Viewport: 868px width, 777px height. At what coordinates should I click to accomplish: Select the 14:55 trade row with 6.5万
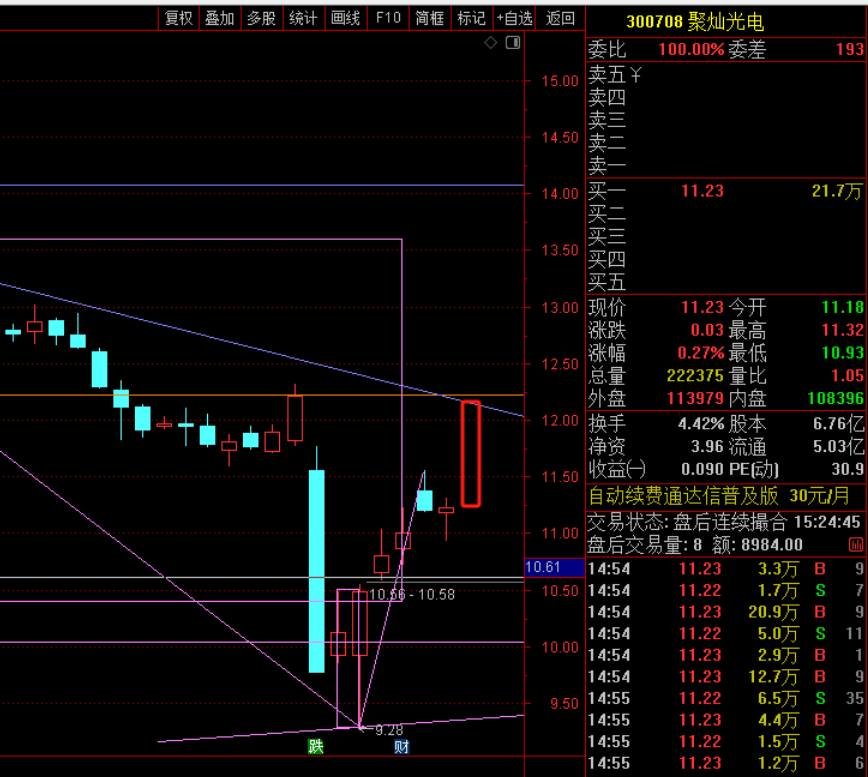pyautogui.click(x=725, y=698)
